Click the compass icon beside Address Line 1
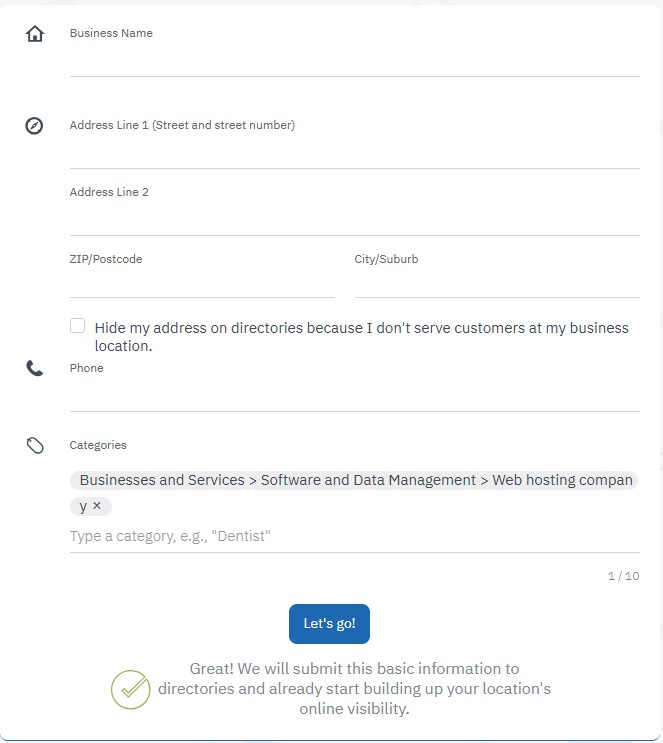The width and height of the screenshot is (663, 743). [x=34, y=126]
